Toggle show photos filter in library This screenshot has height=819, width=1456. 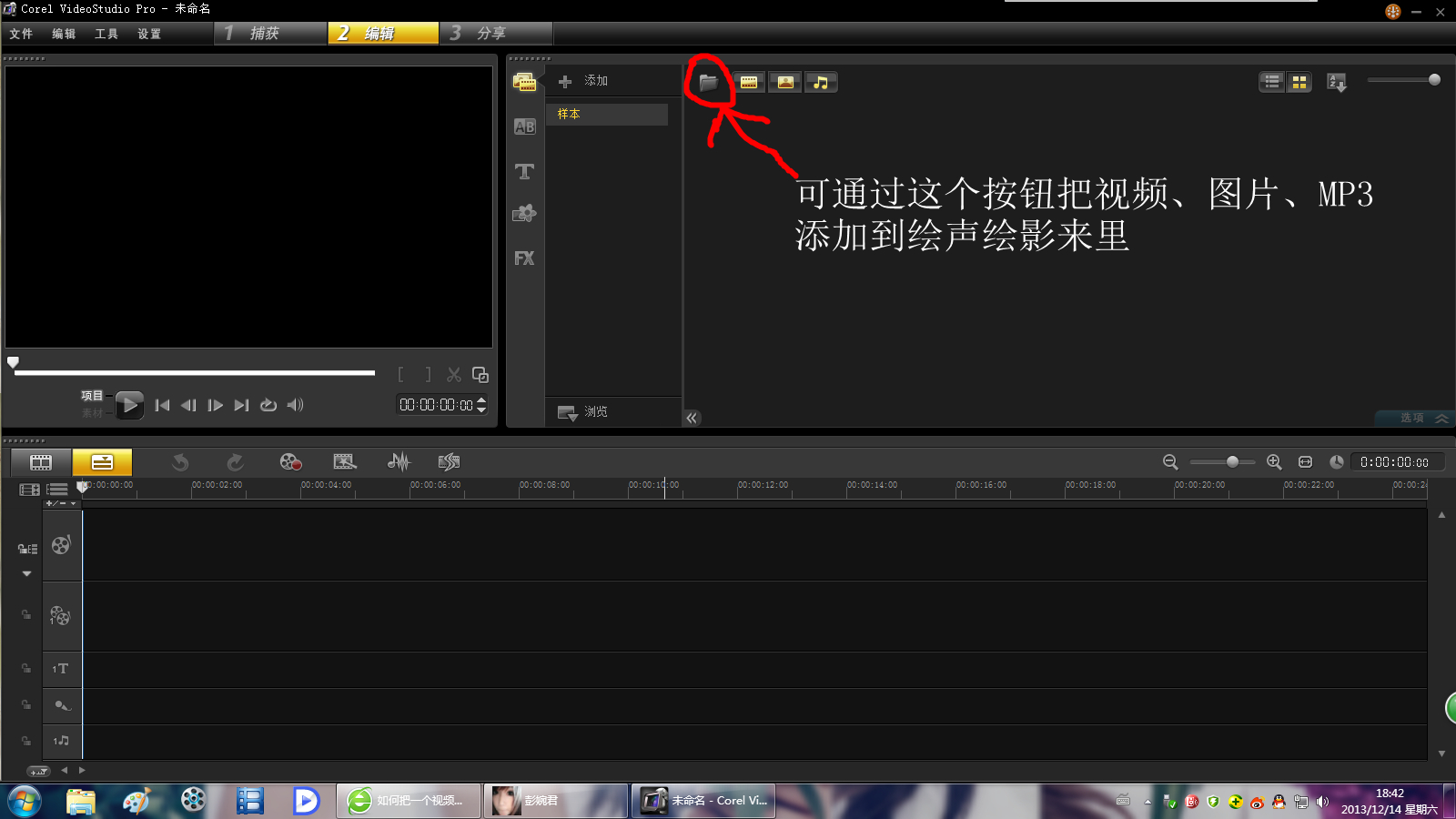[x=785, y=82]
